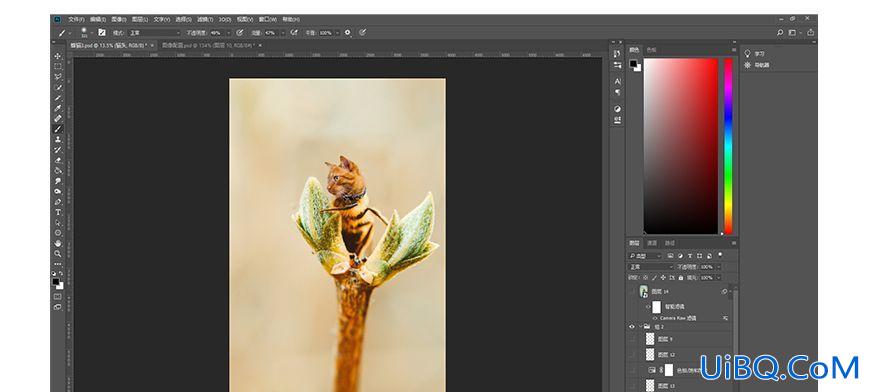
Task: Select the Rectangular Marquee tool
Action: point(58,66)
